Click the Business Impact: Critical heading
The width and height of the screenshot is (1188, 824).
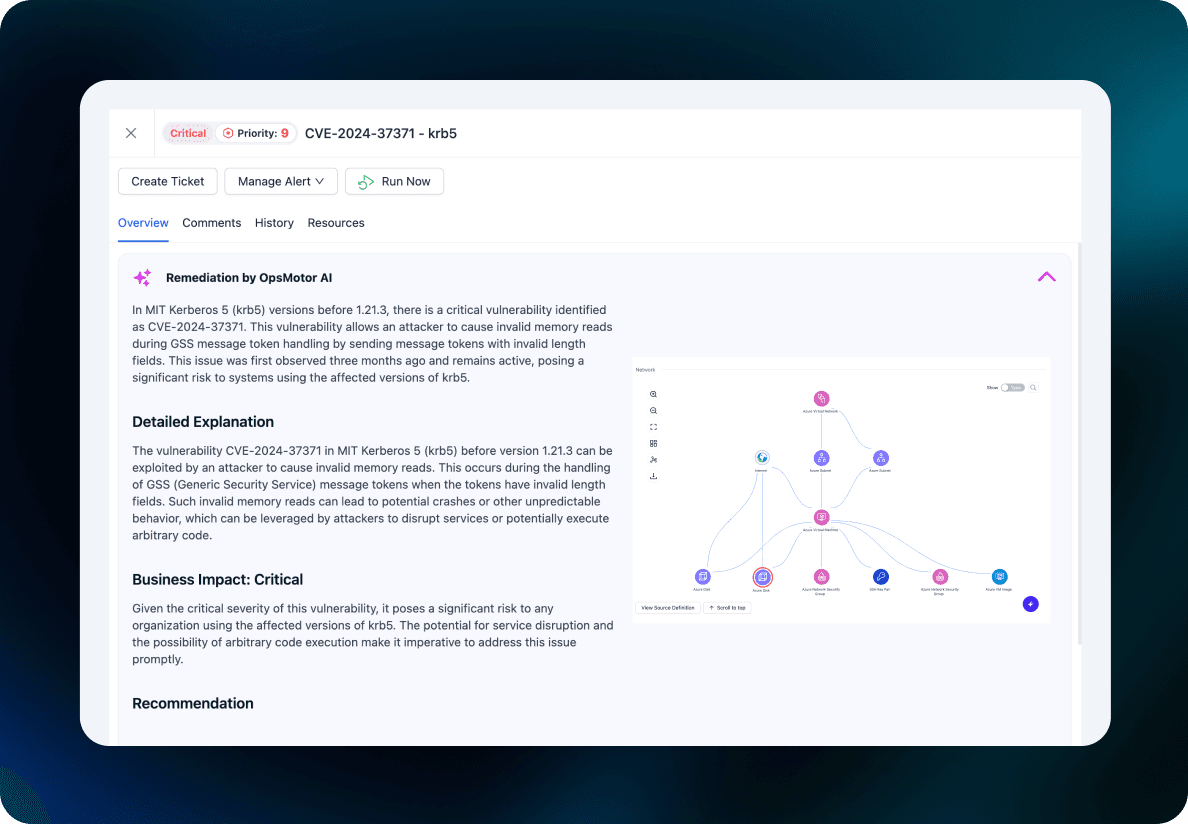tap(217, 579)
